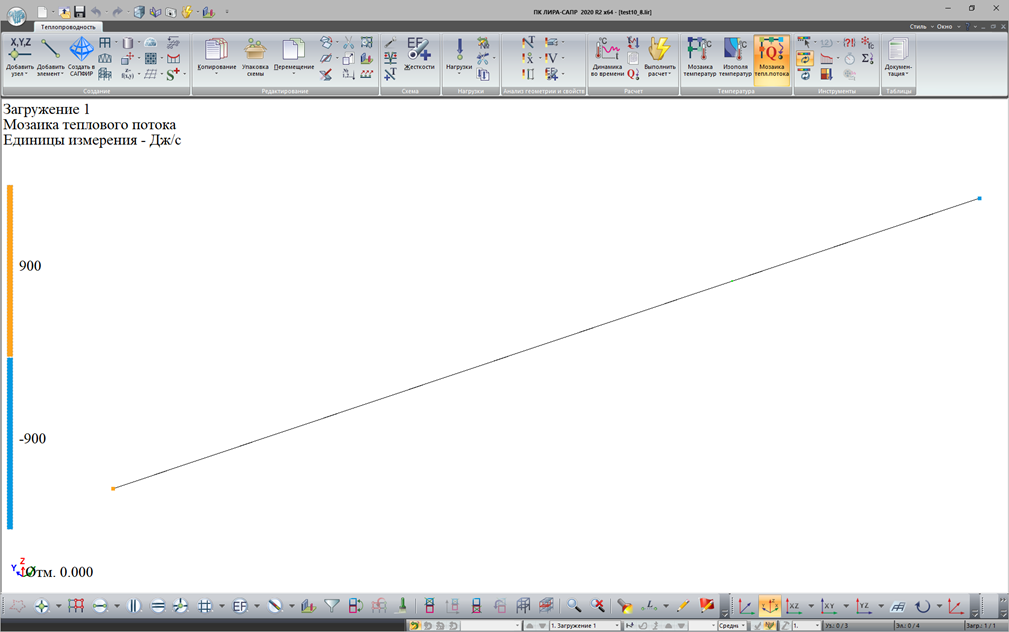Click the save diskette icon
Viewport: 1009px width, 632px height.
(79, 12)
